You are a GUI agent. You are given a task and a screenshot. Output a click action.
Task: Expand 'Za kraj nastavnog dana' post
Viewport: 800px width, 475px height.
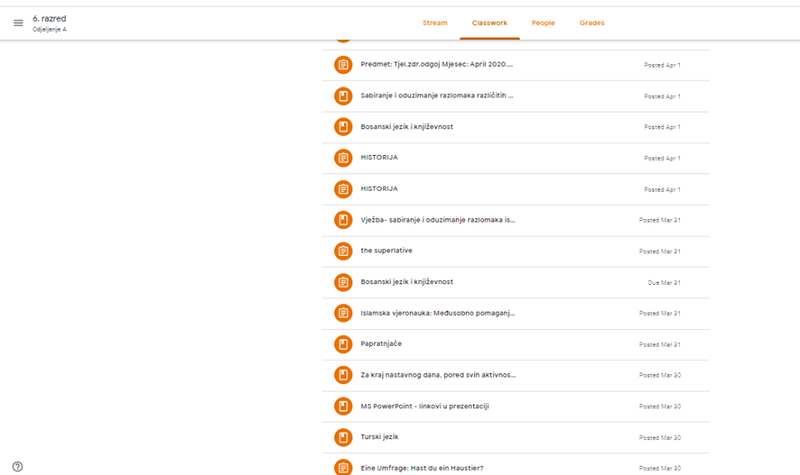[x=438, y=375]
